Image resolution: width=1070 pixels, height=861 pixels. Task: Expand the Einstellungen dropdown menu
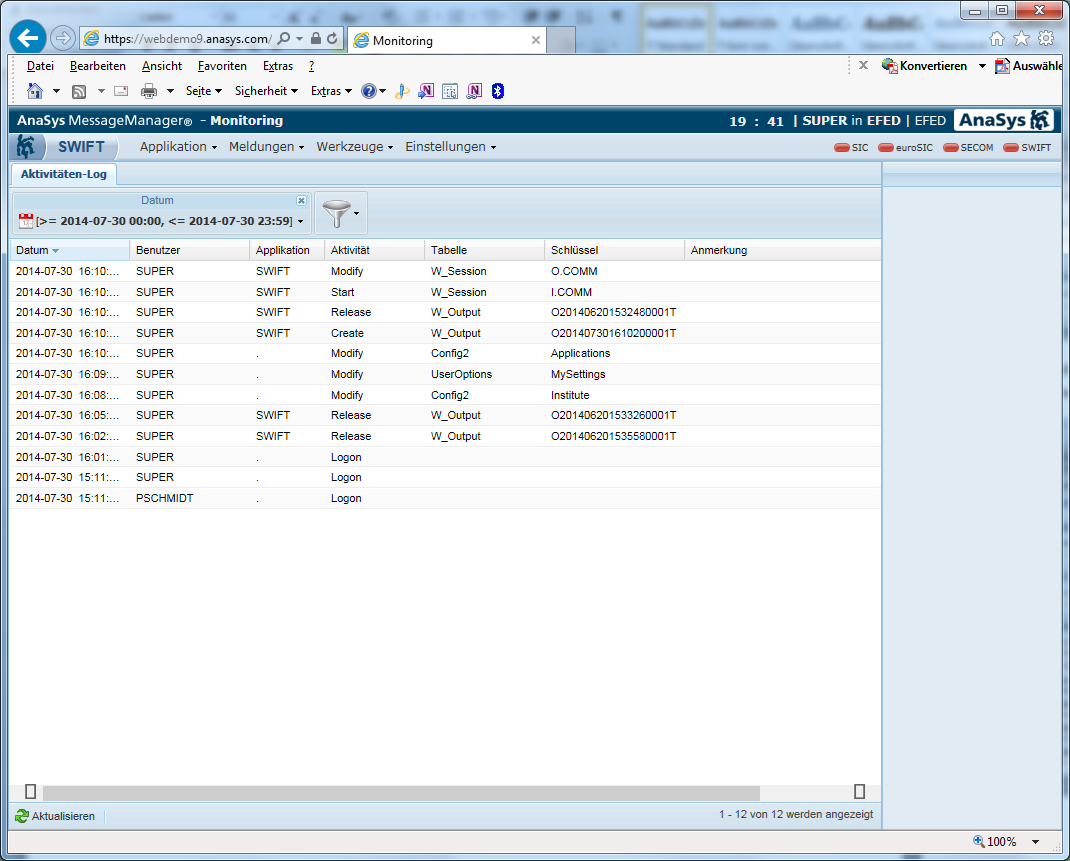(450, 147)
